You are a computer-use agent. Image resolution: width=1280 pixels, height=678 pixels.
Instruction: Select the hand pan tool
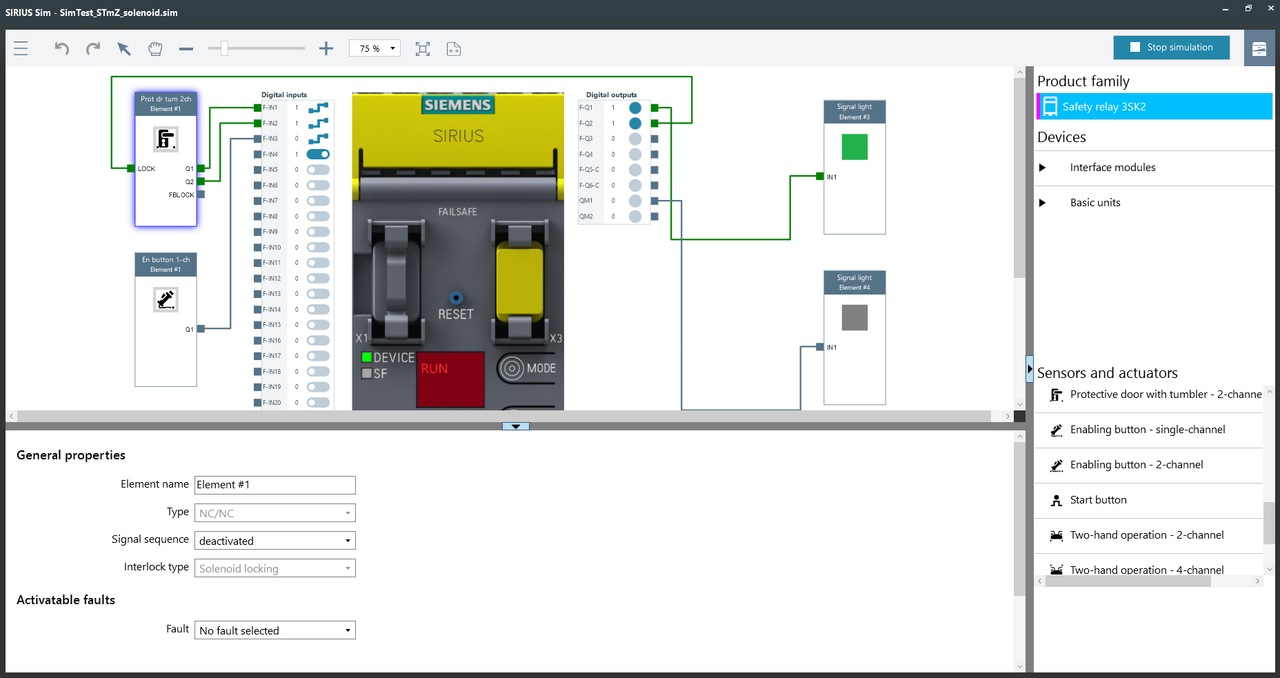pos(155,48)
